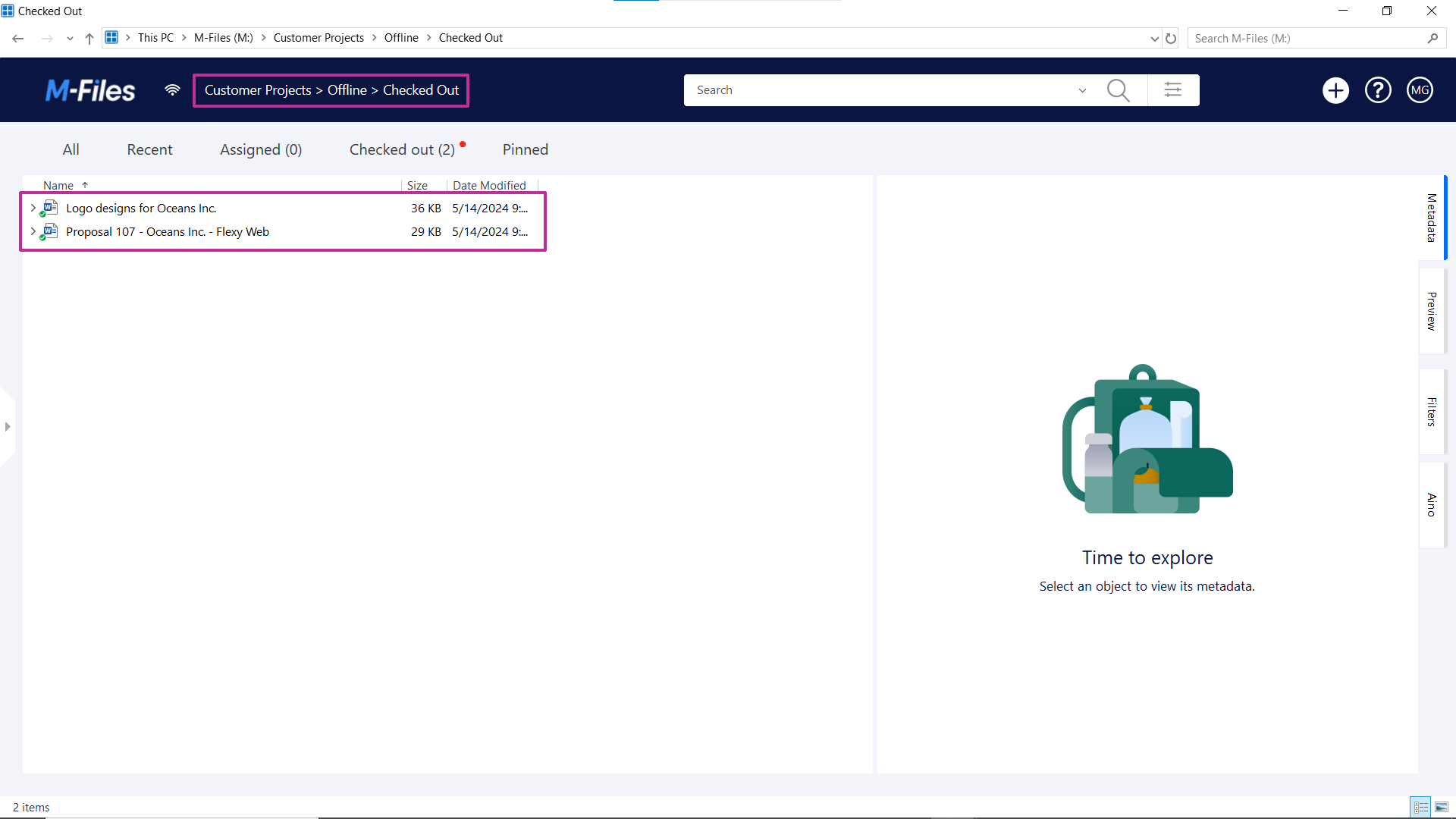Go up one folder level

(x=89, y=38)
